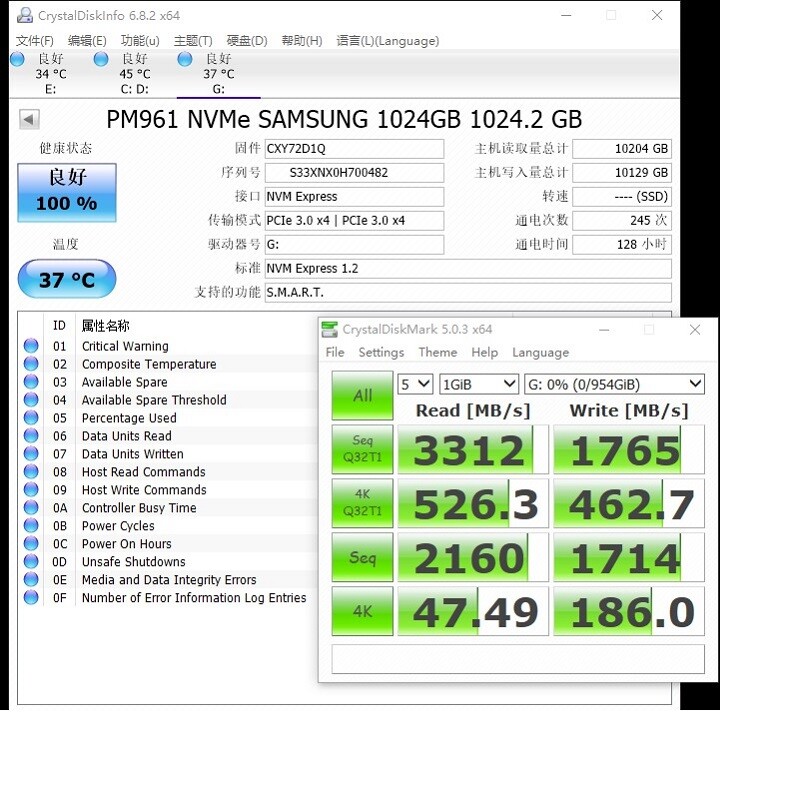Run the plain Seq benchmark
The image size is (800, 800).
pos(362,557)
